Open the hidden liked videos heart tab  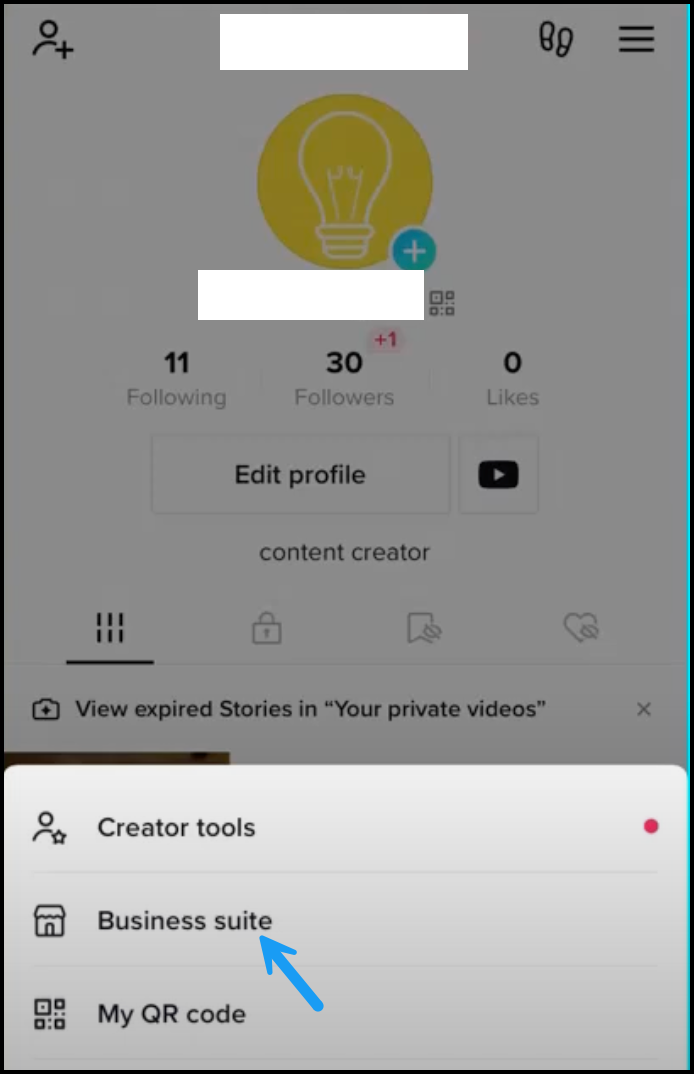coord(581,627)
